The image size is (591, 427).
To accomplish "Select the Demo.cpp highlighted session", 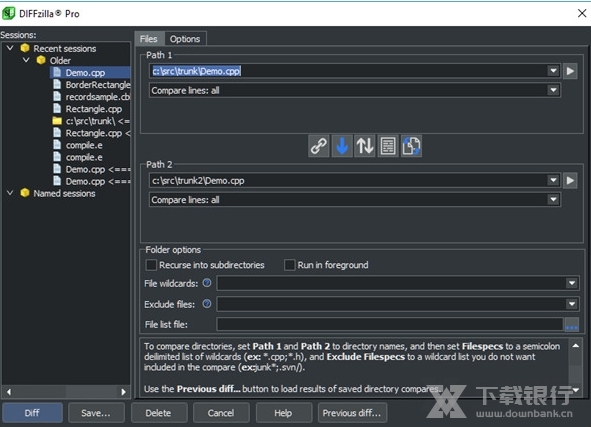I will click(x=90, y=72).
